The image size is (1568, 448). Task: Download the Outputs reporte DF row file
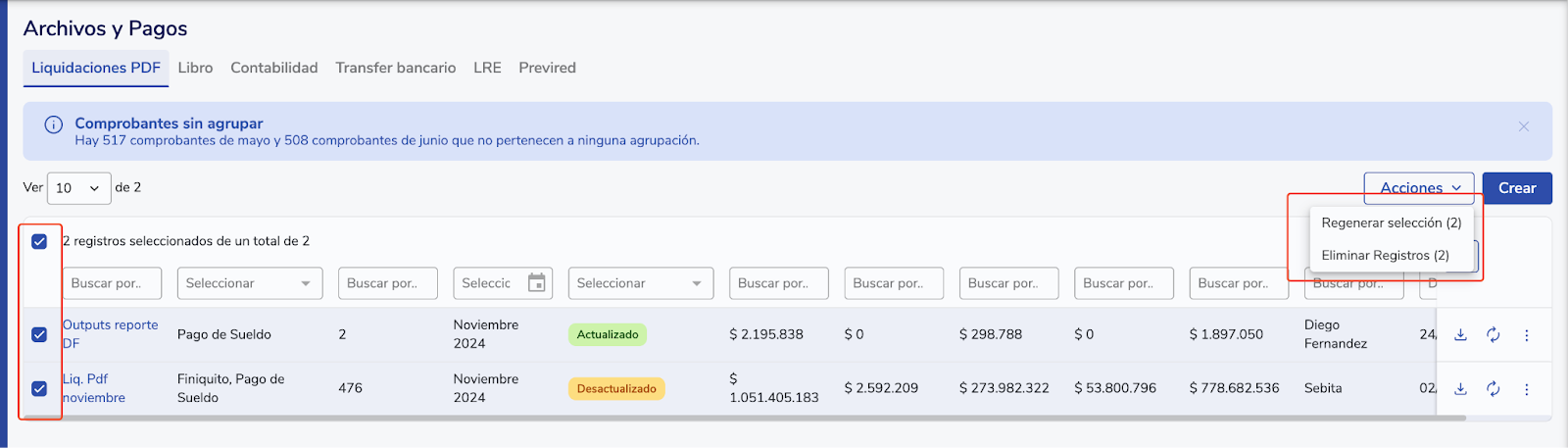[x=1460, y=335]
